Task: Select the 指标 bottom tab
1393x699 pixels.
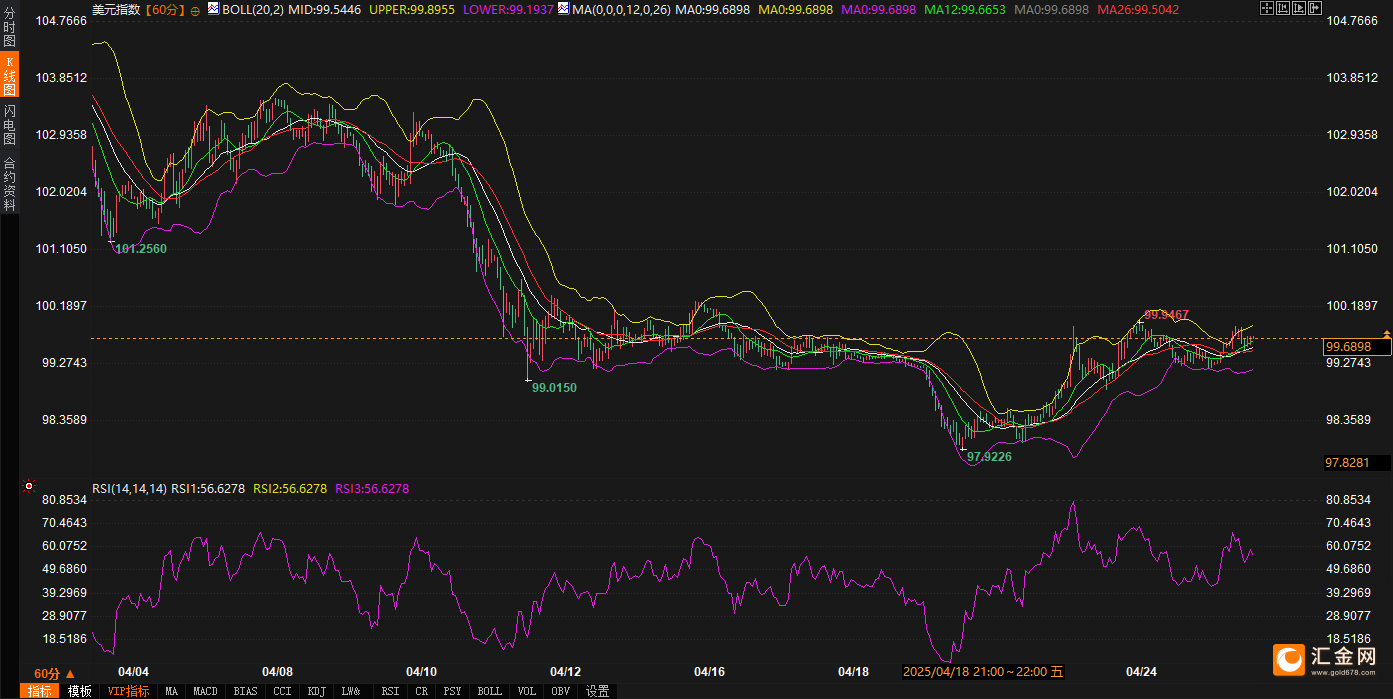Action: click(x=40, y=691)
